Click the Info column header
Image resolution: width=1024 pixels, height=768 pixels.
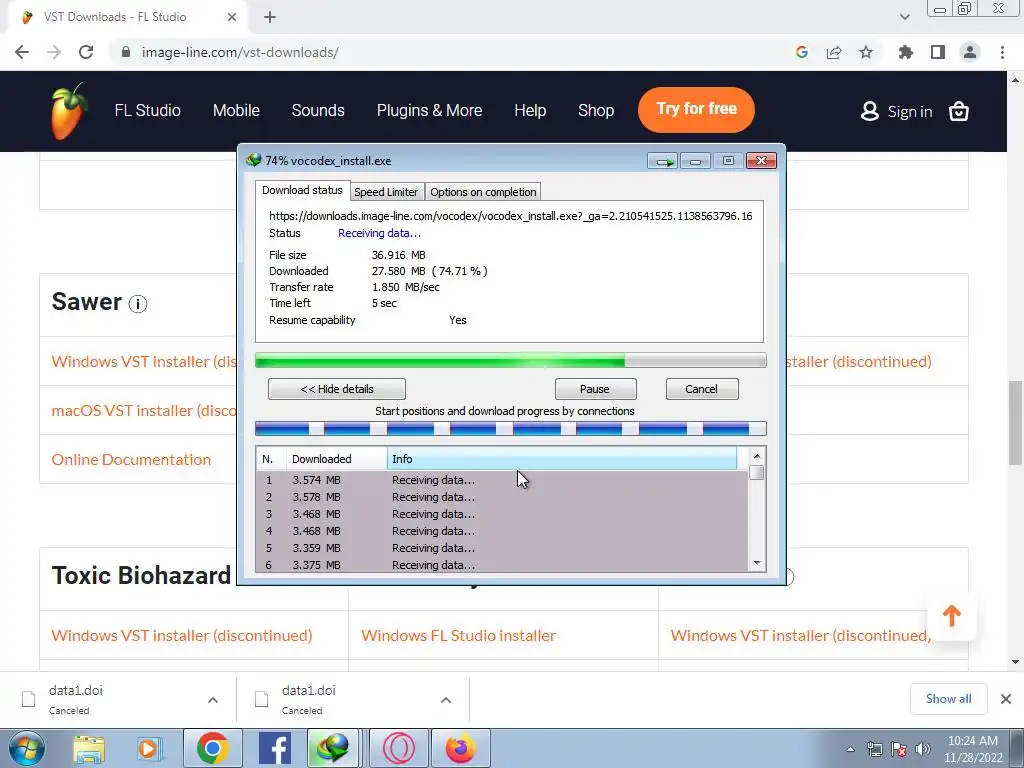tap(562, 459)
